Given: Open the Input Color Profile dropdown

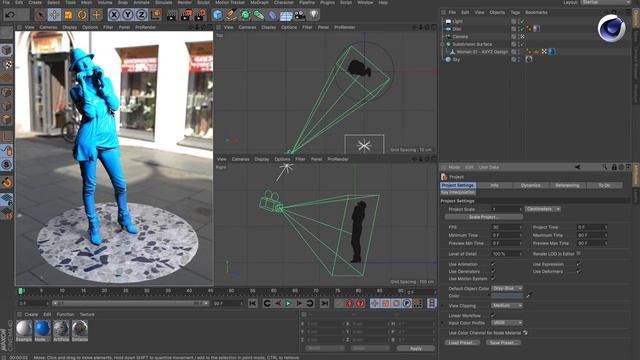Looking at the screenshot, I should click(507, 322).
